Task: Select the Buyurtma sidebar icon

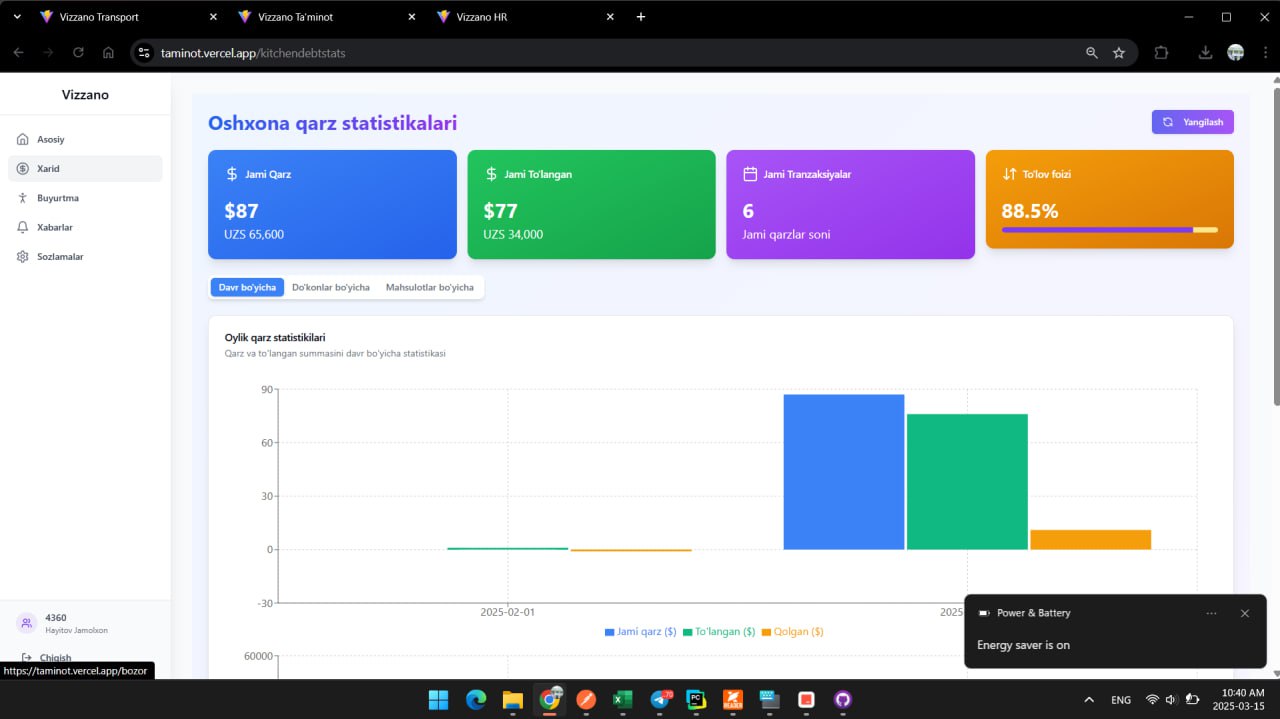Action: pos(23,198)
